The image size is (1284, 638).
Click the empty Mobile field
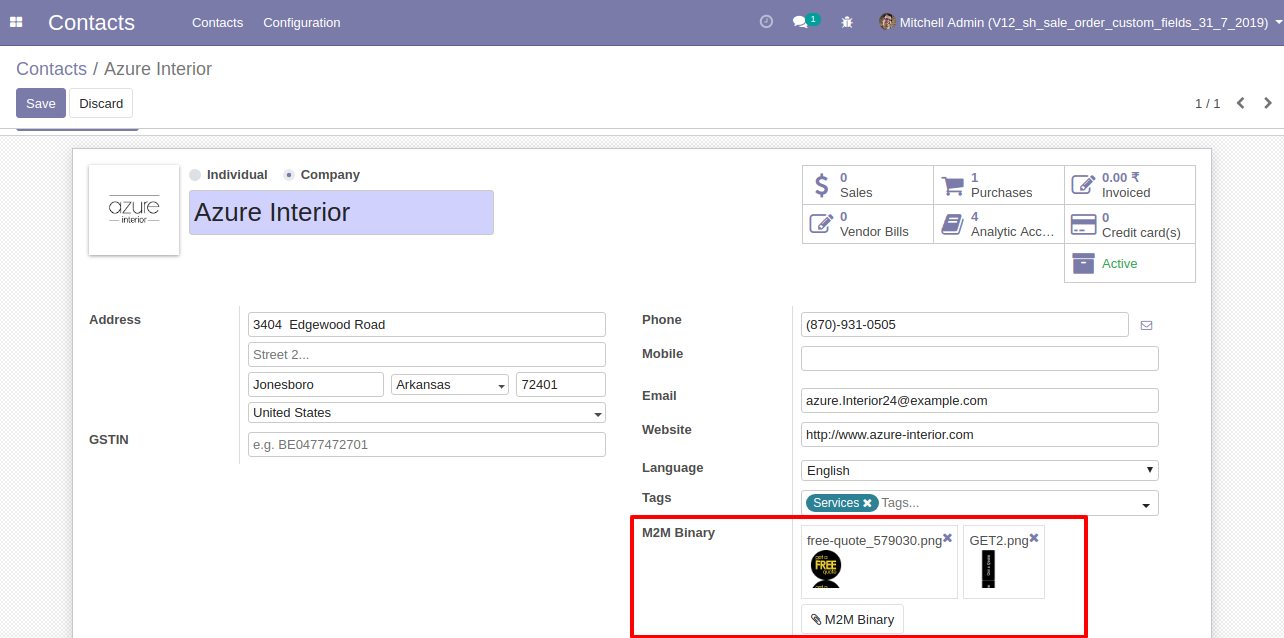click(x=980, y=358)
